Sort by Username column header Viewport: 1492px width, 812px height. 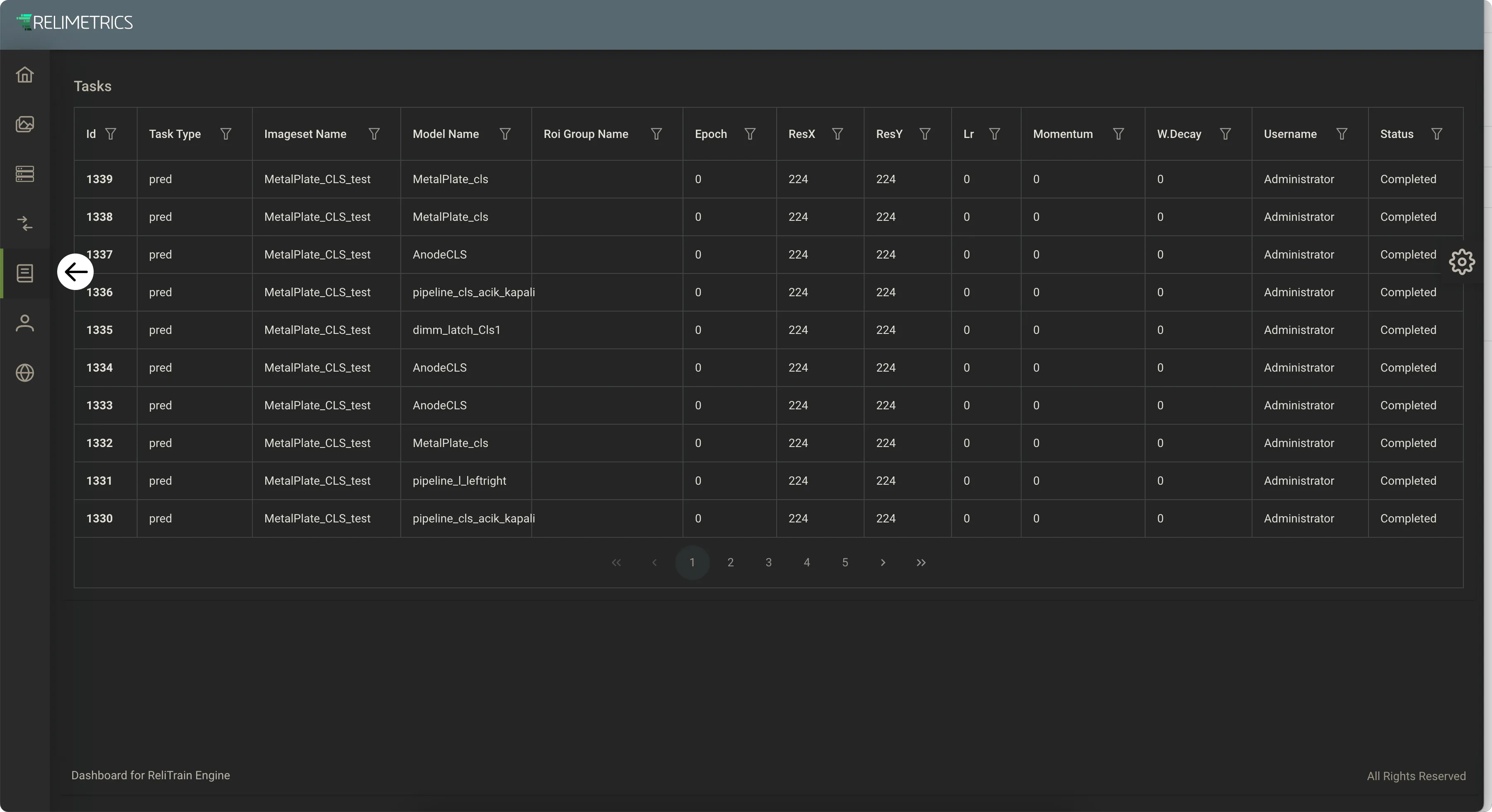(1291, 134)
